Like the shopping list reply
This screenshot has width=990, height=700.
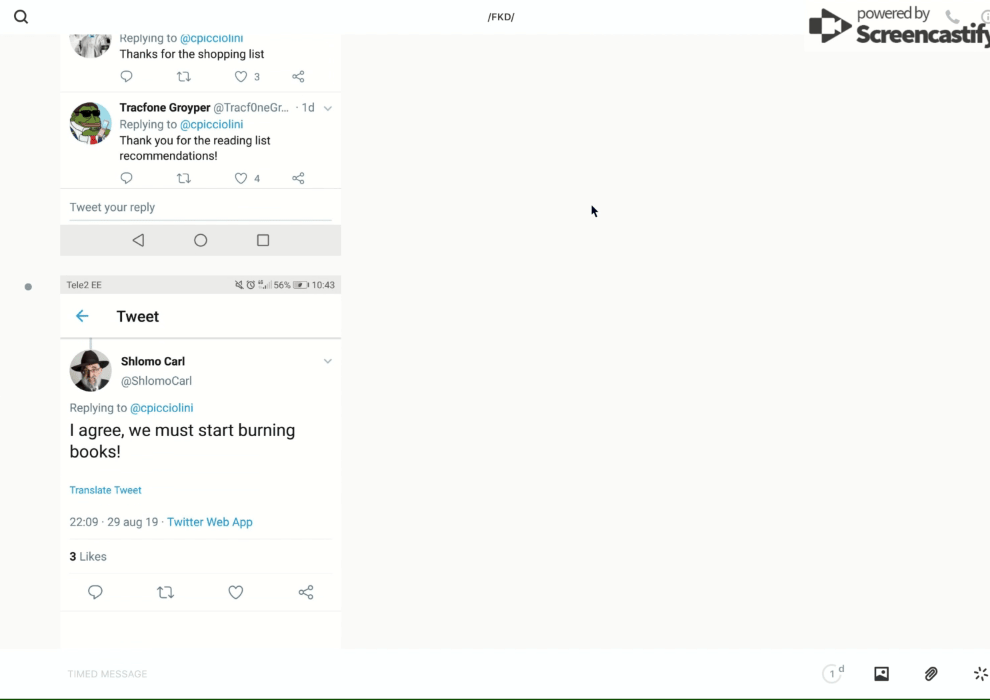(x=241, y=76)
